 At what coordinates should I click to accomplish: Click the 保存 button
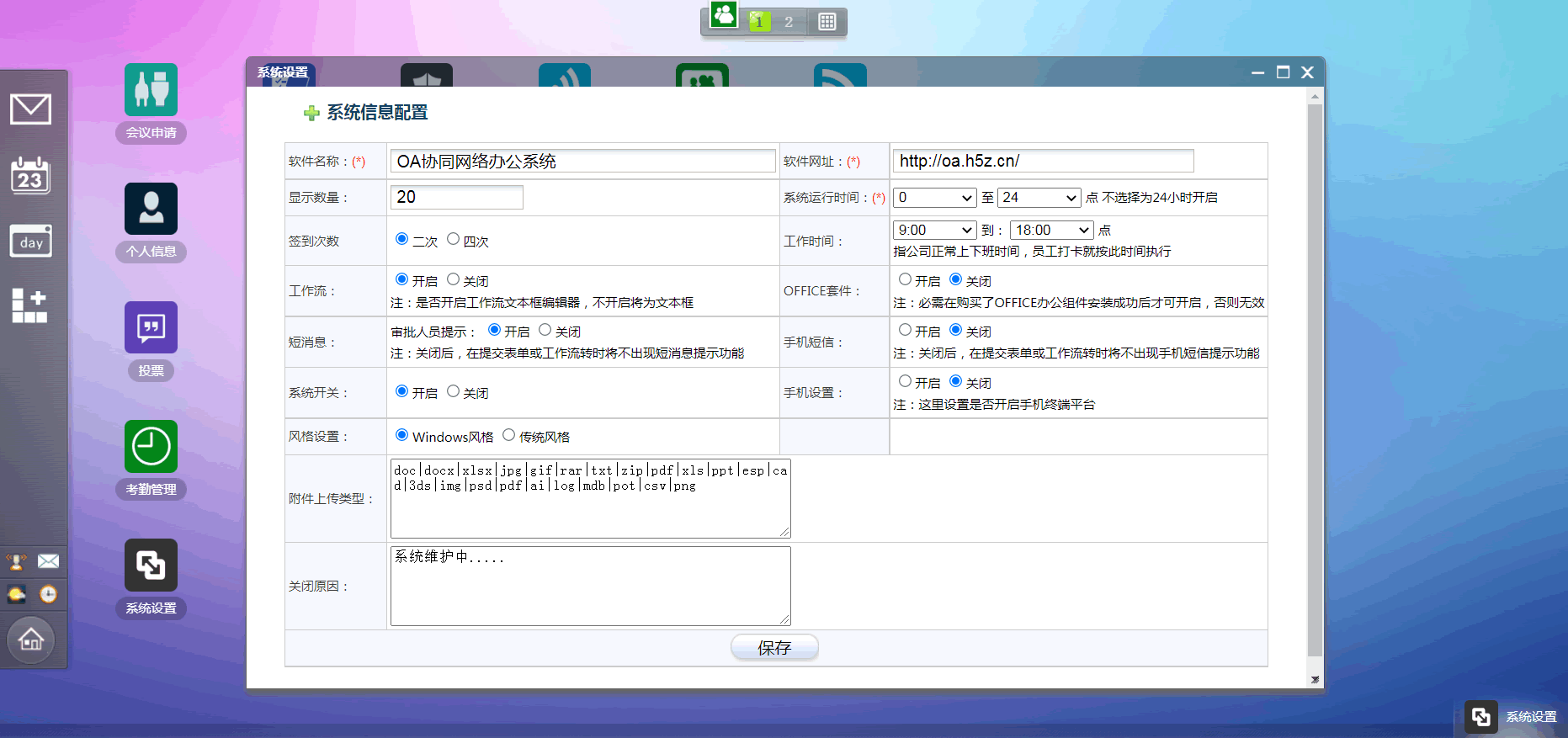(774, 647)
